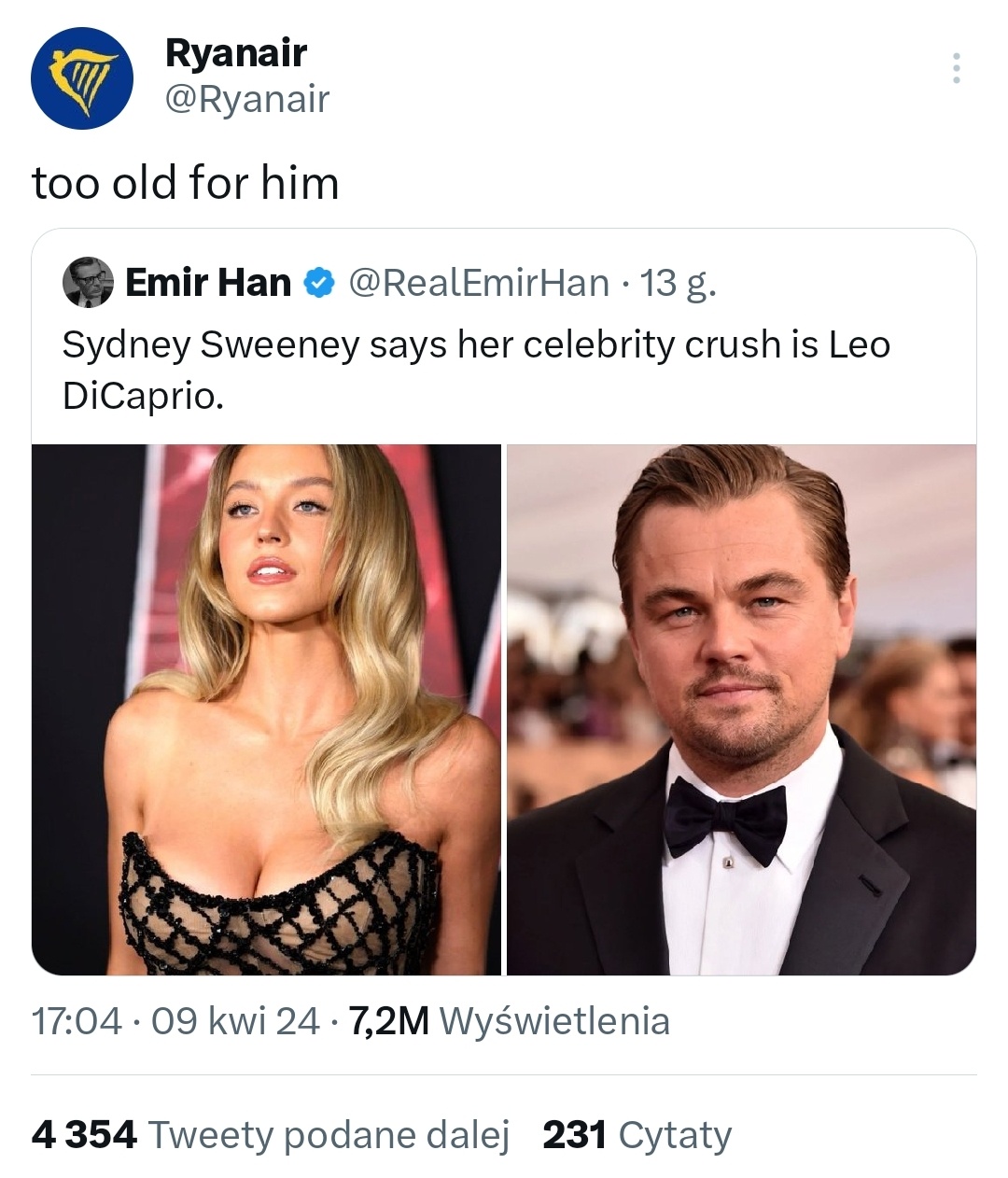Image resolution: width=1008 pixels, height=1178 pixels.
Task: Click the Emir Han display name
Action: [x=207, y=282]
